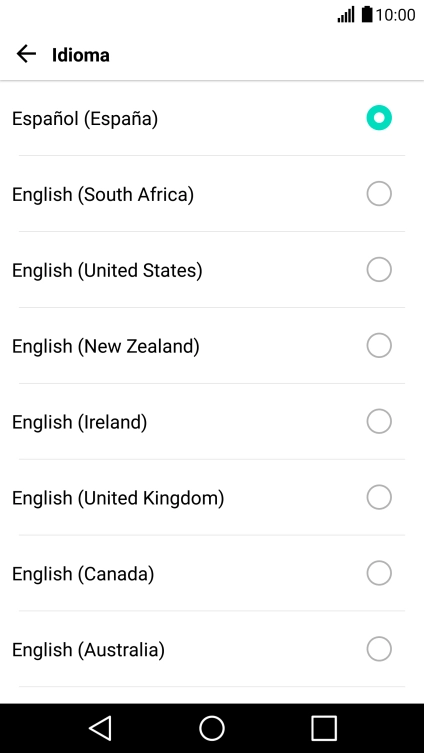Select the English (Ireland) radio button
424x753 pixels.
coord(379,421)
